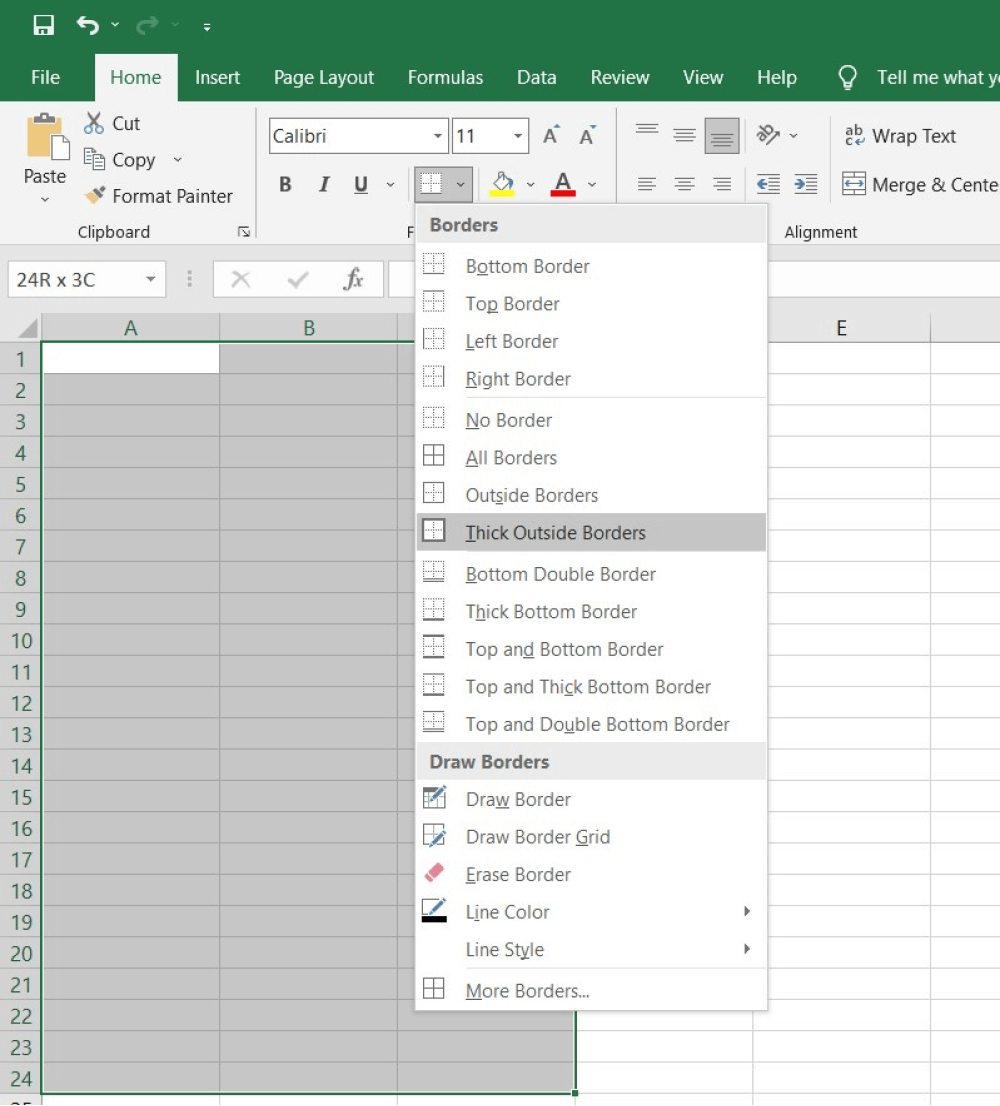1000x1106 pixels.
Task: Open More Borders dialog
Action: tap(527, 990)
